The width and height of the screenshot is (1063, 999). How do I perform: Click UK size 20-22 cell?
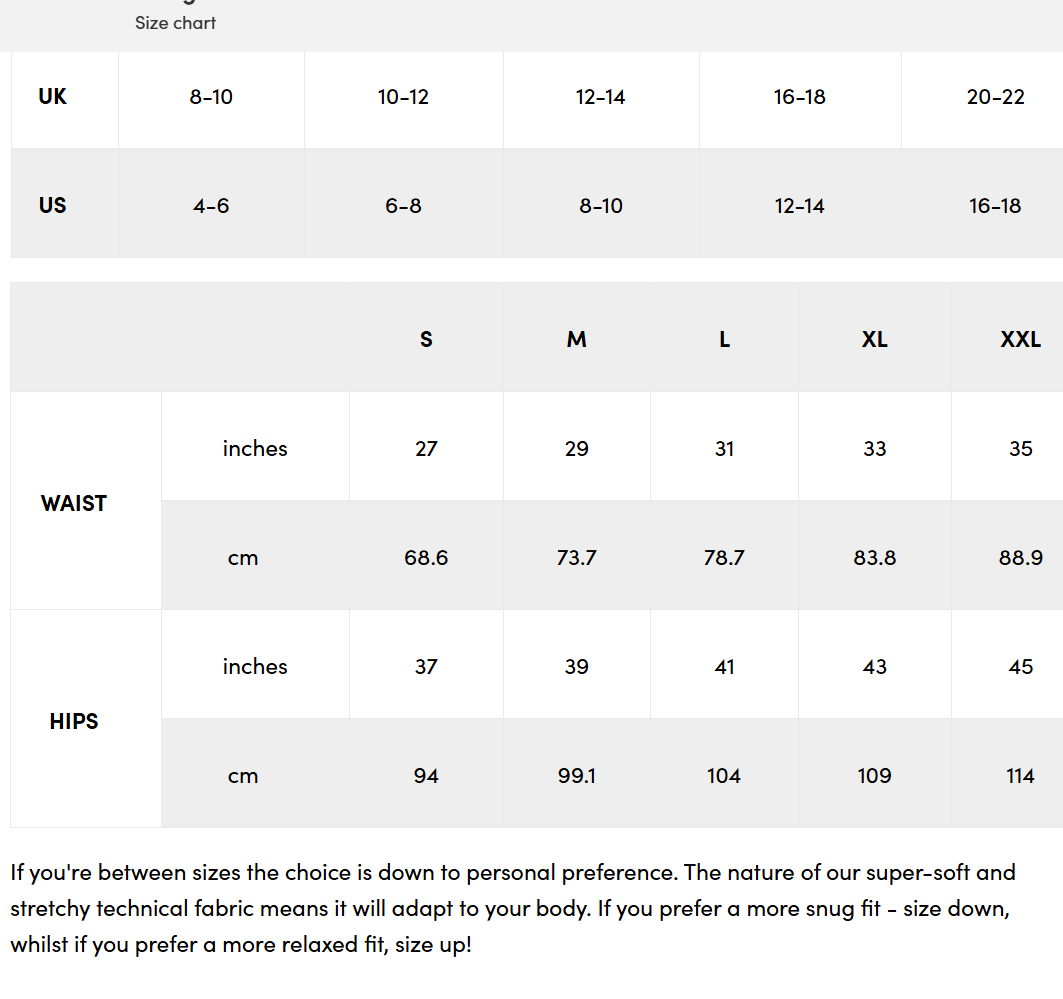coord(995,97)
